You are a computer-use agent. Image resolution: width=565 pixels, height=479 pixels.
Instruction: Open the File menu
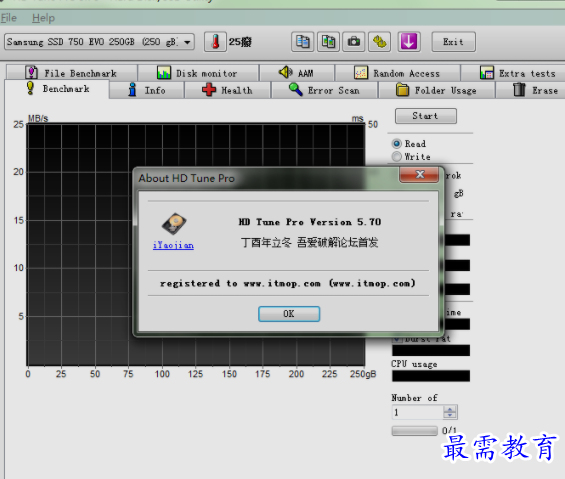tap(9, 18)
